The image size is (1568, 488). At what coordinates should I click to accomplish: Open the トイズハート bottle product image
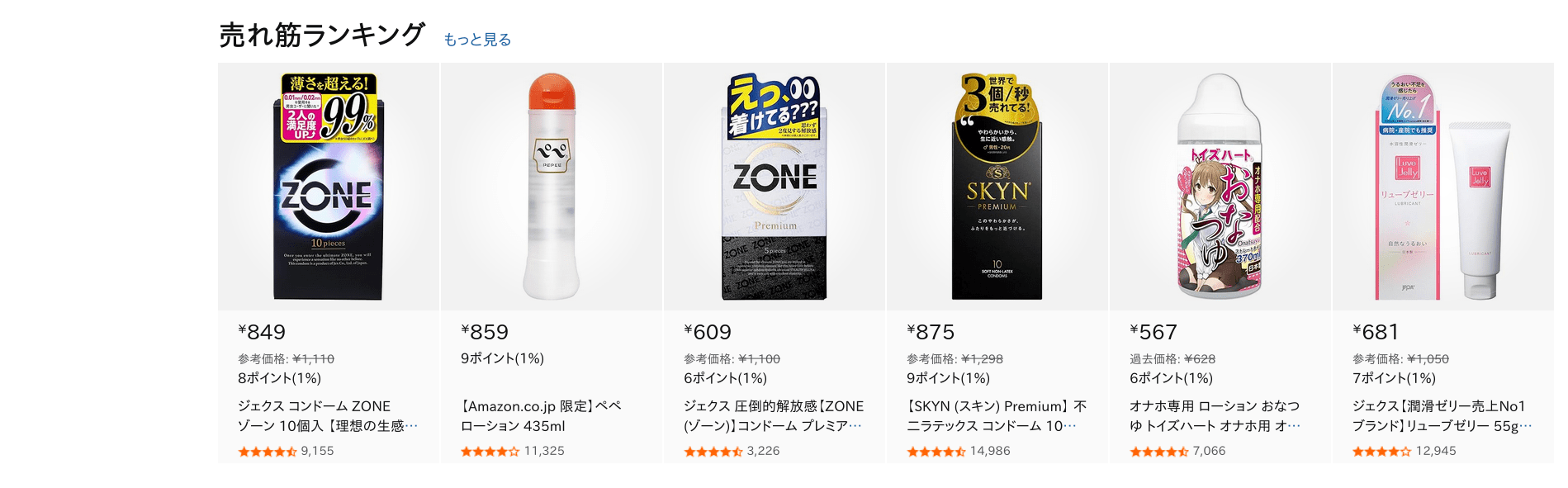click(x=1220, y=187)
